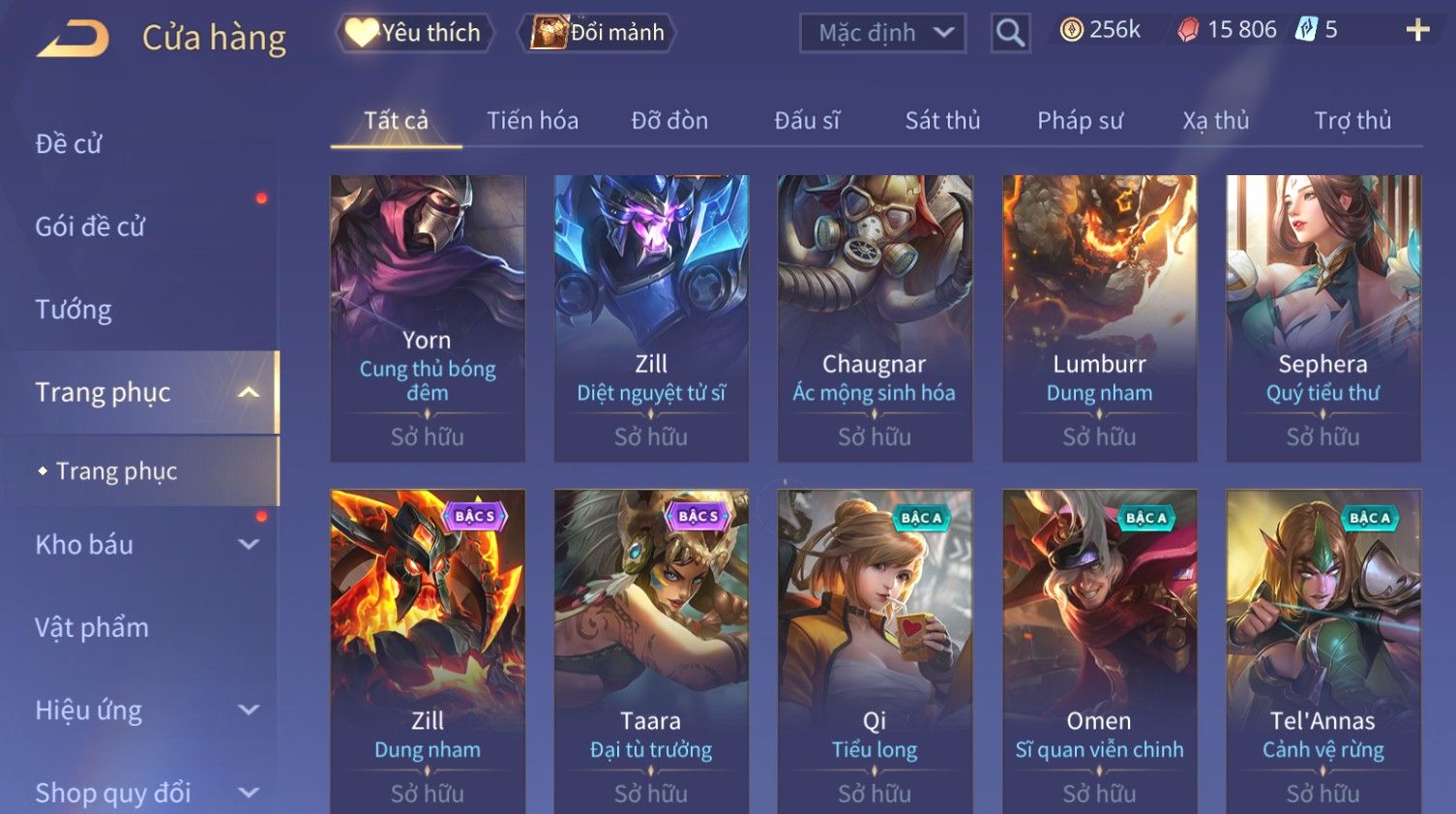Switch to the Pháp sư tab
Image resolution: width=1456 pixels, height=814 pixels.
(1080, 121)
